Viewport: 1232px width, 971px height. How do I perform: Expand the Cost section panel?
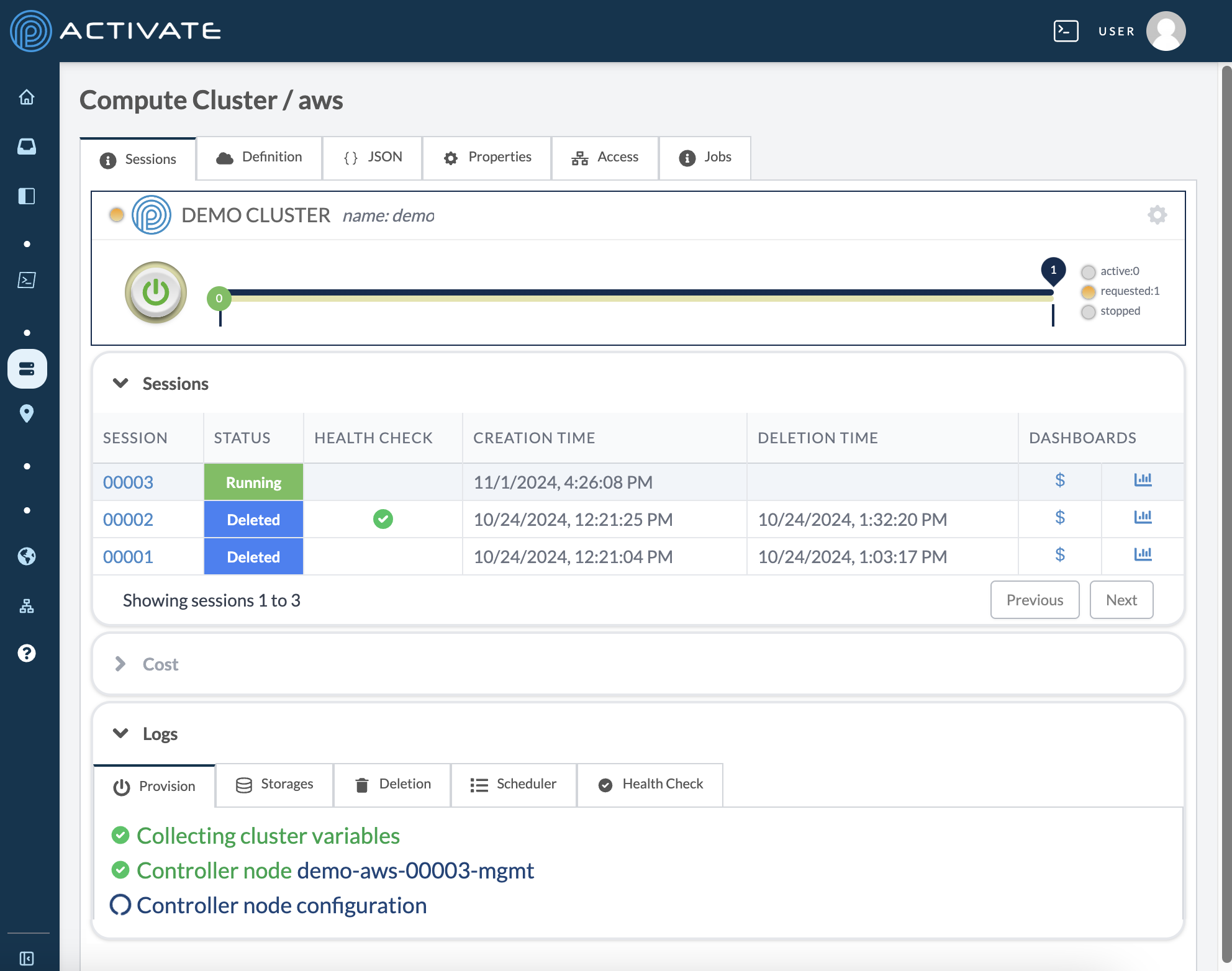[120, 663]
